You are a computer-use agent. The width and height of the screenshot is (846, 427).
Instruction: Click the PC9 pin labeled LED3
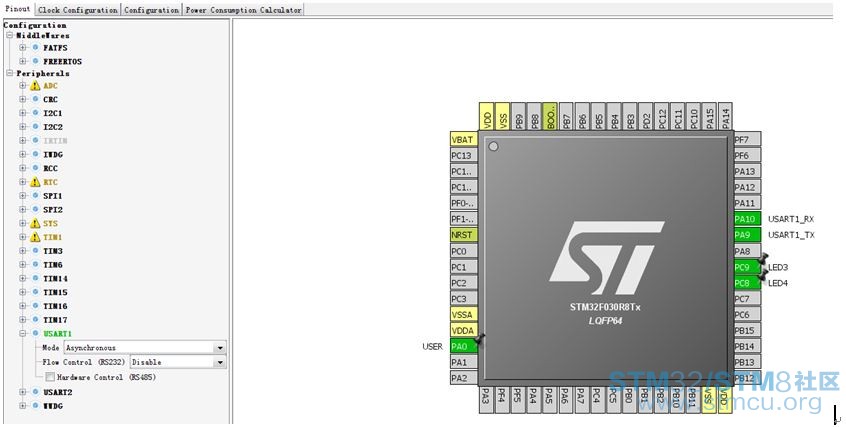coord(747,267)
